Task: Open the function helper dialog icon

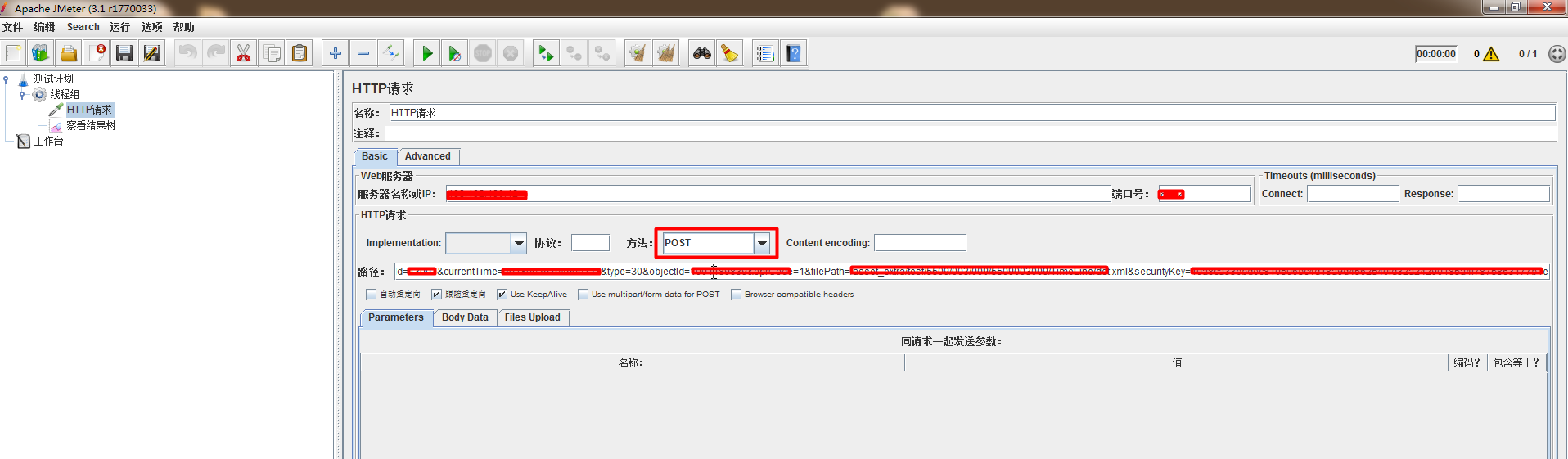Action: [765, 54]
